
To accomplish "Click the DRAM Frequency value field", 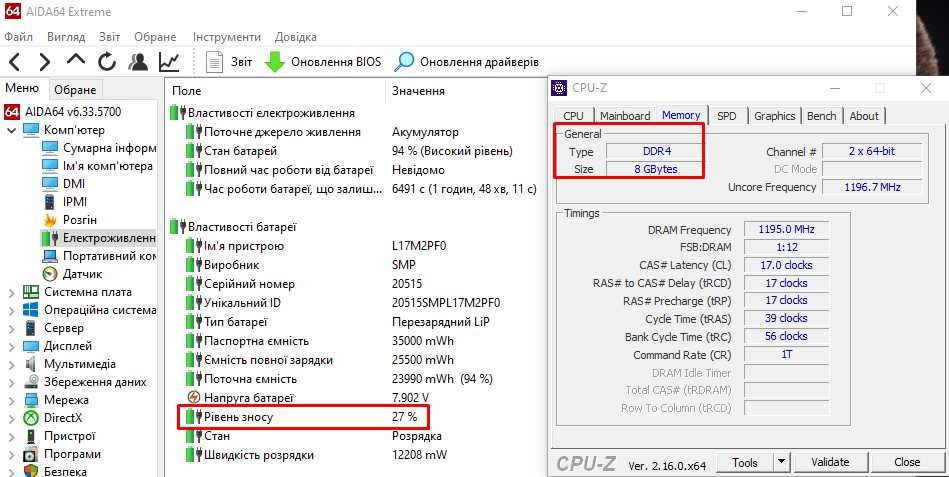I will (786, 229).
